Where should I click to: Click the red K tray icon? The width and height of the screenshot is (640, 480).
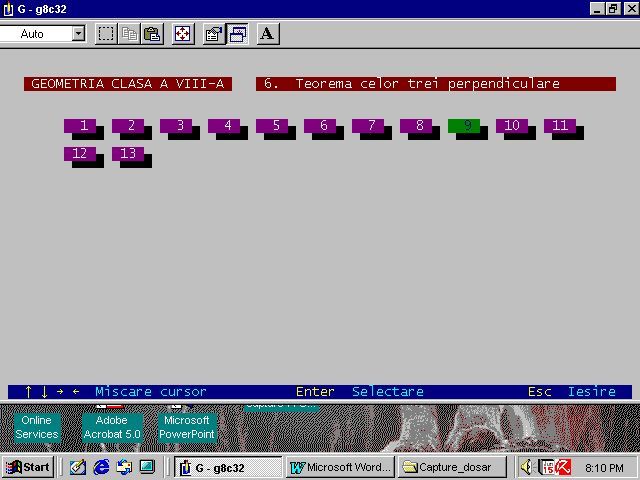click(564, 467)
